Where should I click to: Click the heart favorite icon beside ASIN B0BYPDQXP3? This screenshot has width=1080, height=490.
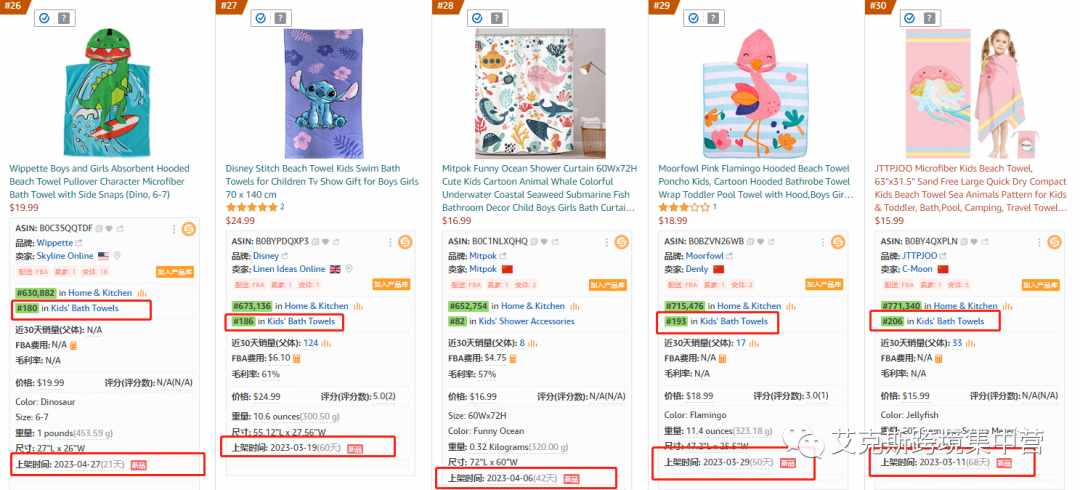327,242
